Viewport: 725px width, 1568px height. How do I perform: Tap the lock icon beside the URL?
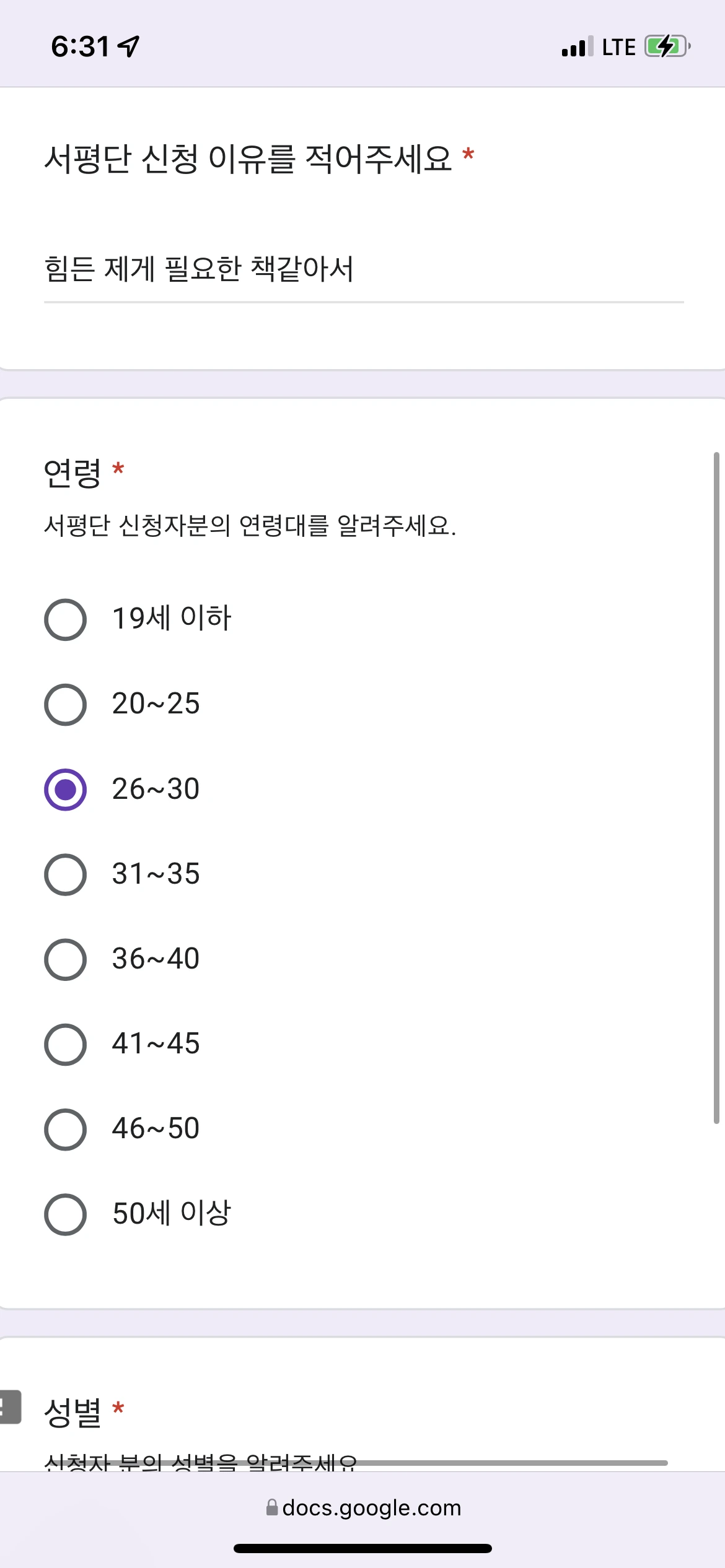point(272,1507)
